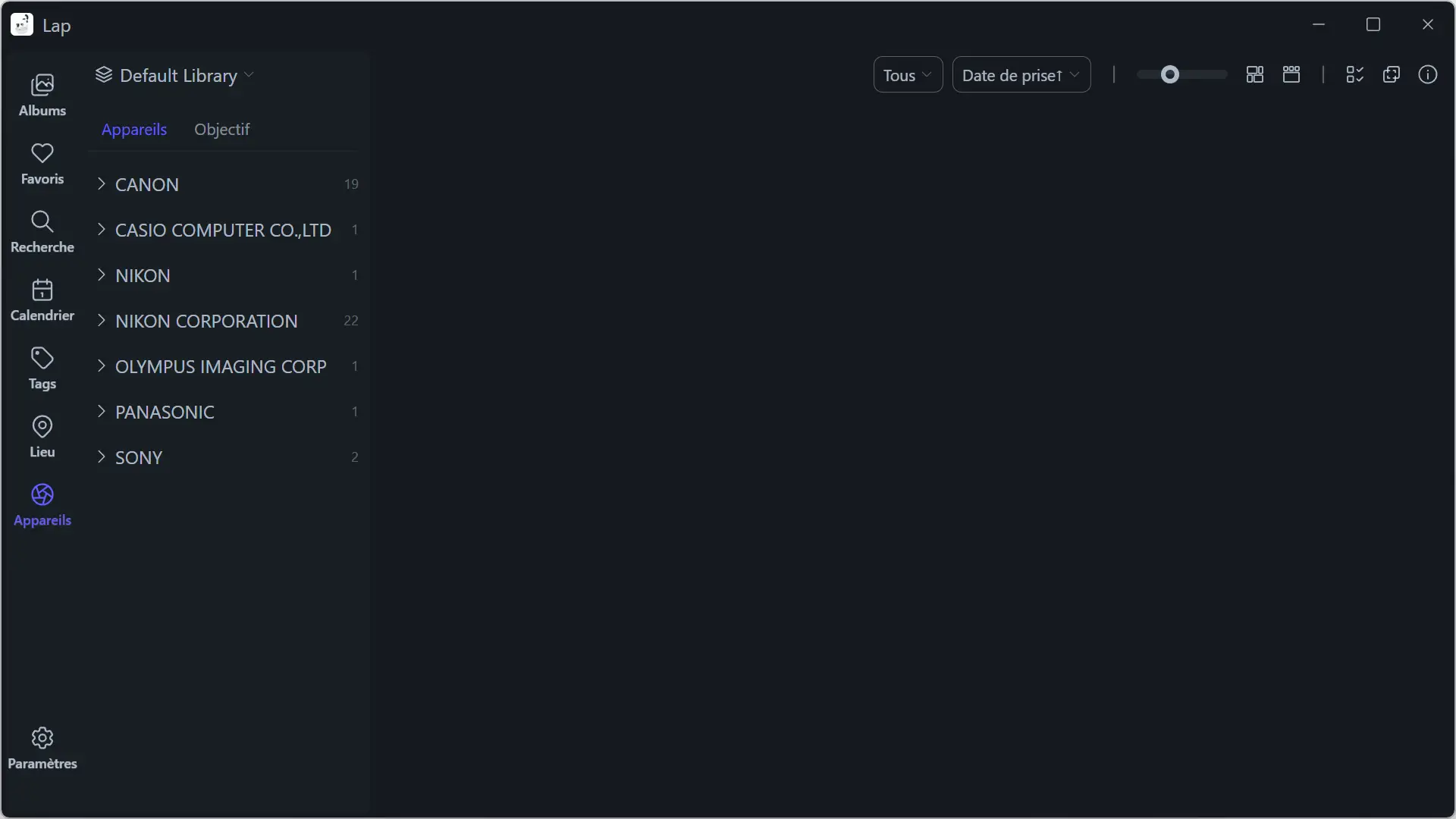Click the count 22 on NIKON CORPORATION row

[351, 321]
